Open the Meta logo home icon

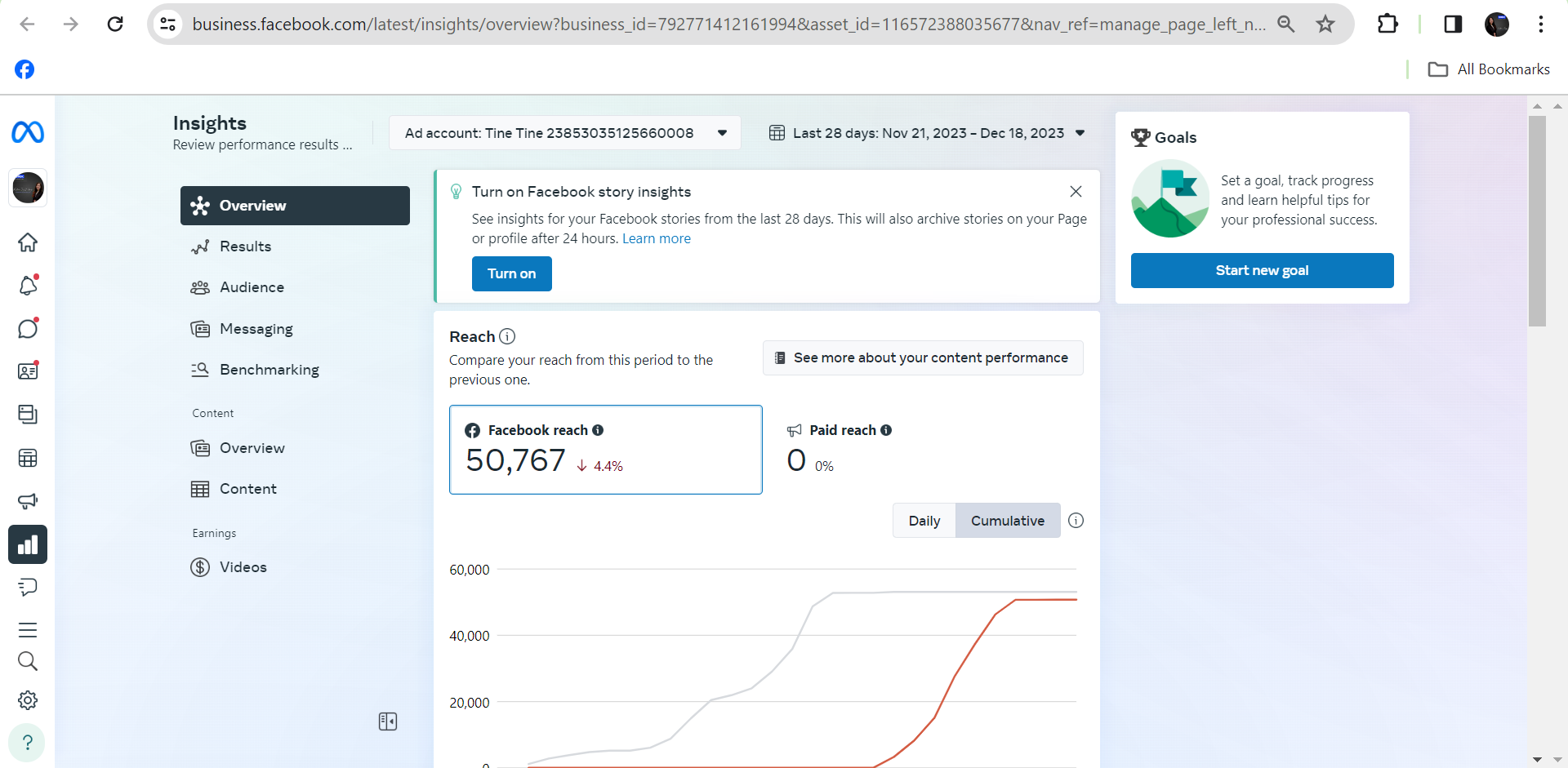pos(28,132)
